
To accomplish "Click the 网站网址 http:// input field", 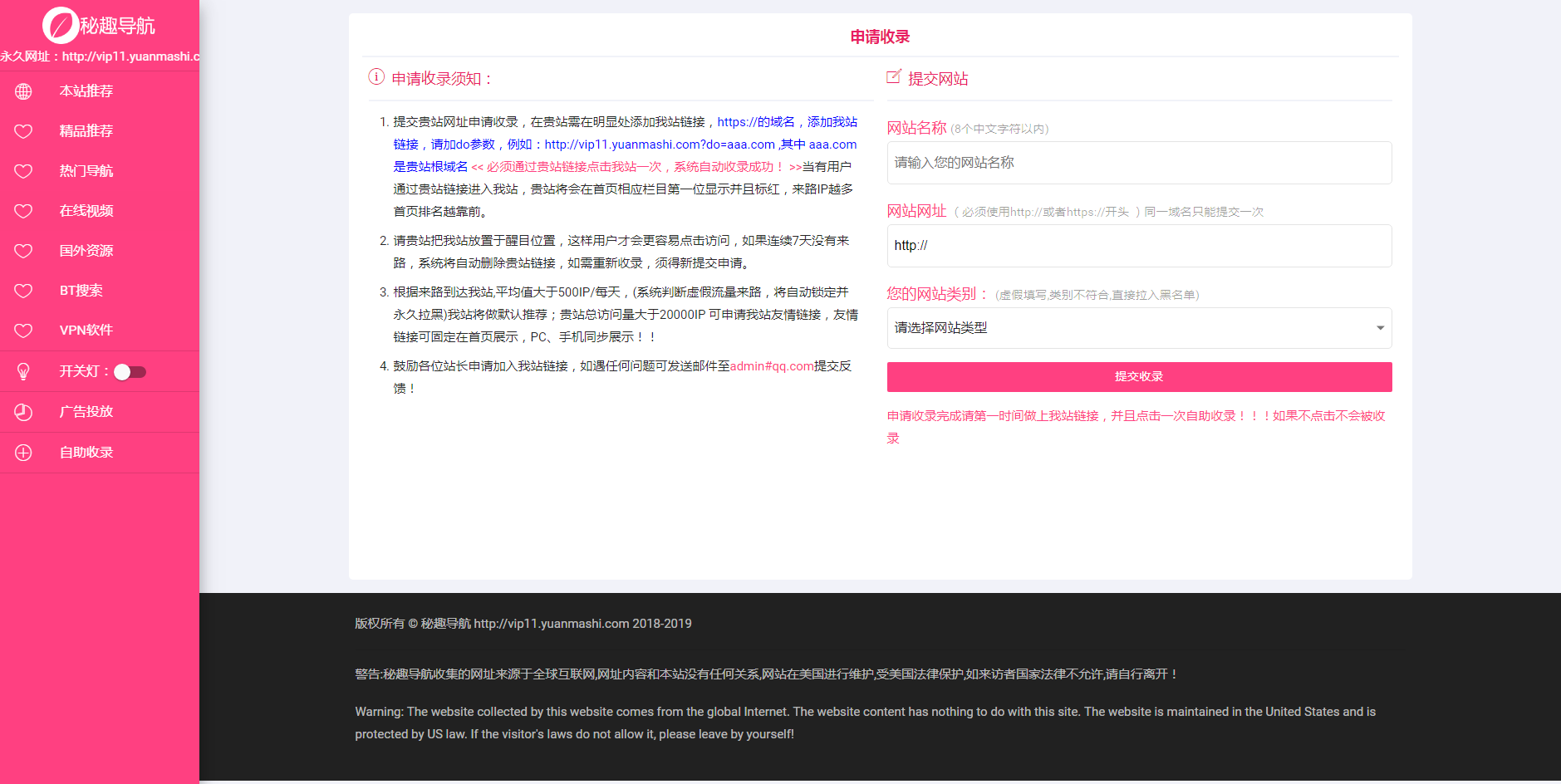I will (x=1139, y=246).
